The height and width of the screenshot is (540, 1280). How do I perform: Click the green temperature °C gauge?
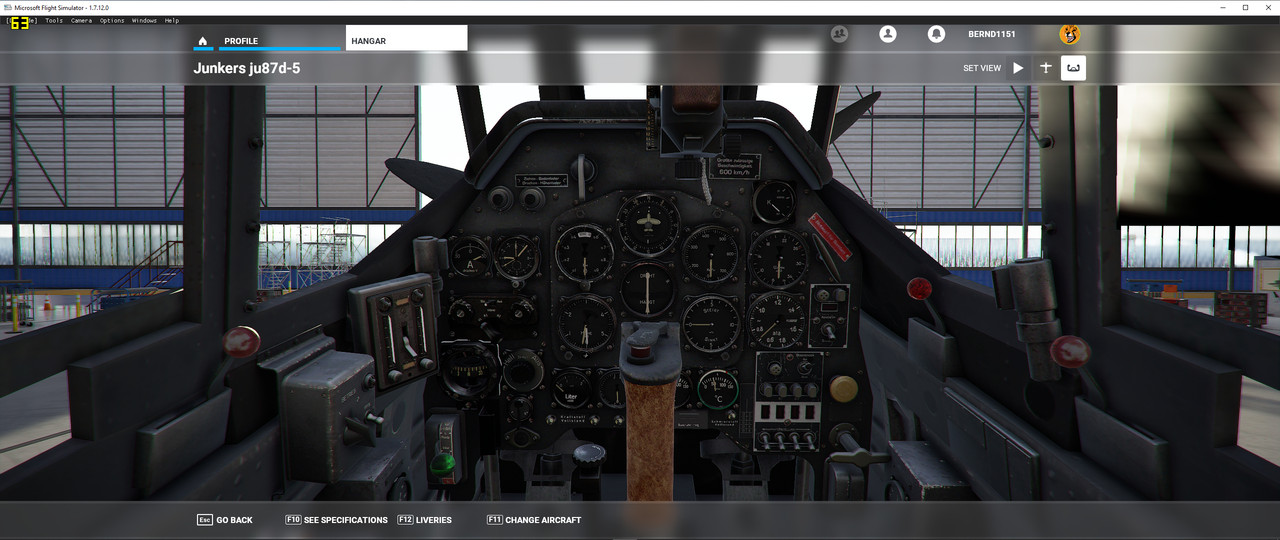click(718, 389)
